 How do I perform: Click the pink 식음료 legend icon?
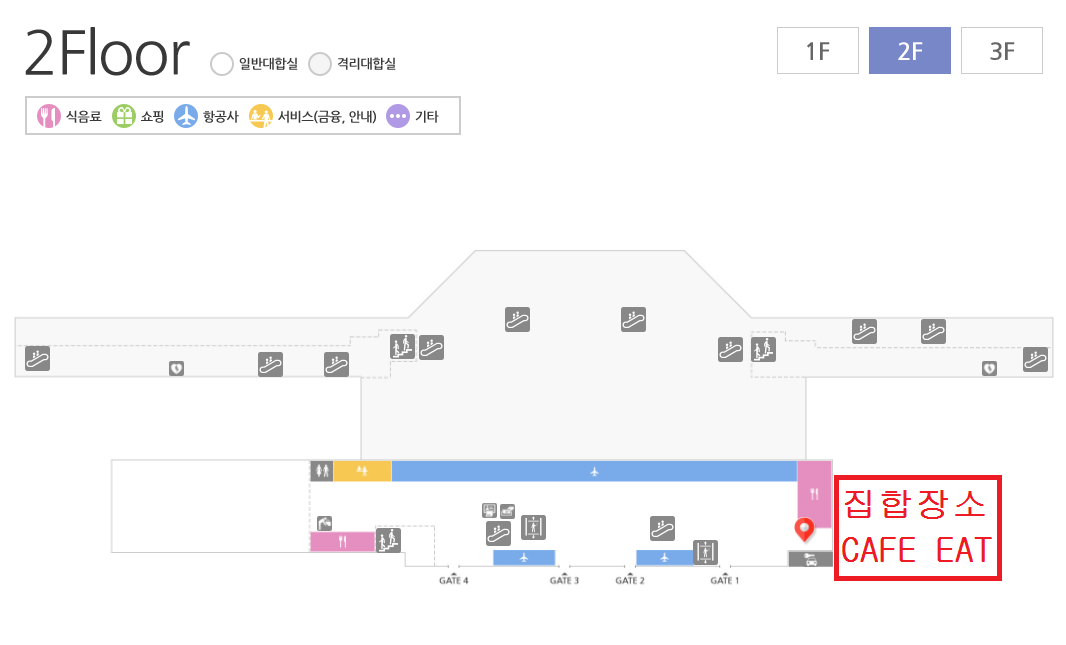[49, 116]
